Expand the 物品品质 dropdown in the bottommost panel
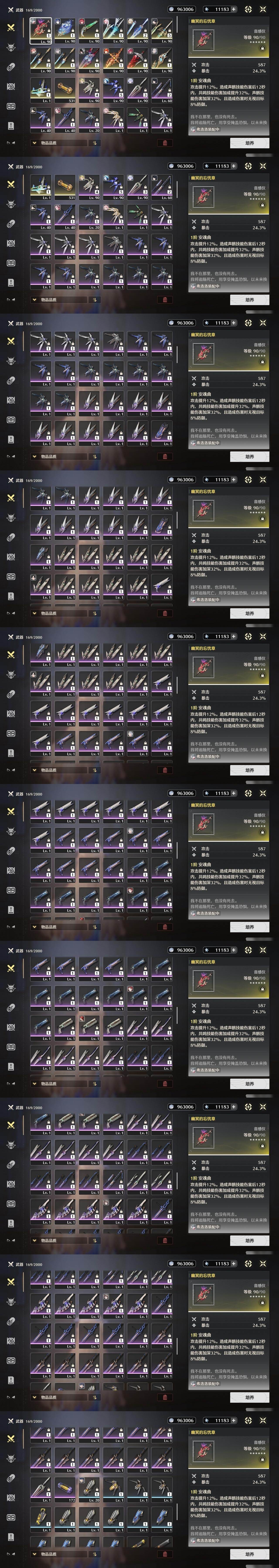 click(x=58, y=1554)
